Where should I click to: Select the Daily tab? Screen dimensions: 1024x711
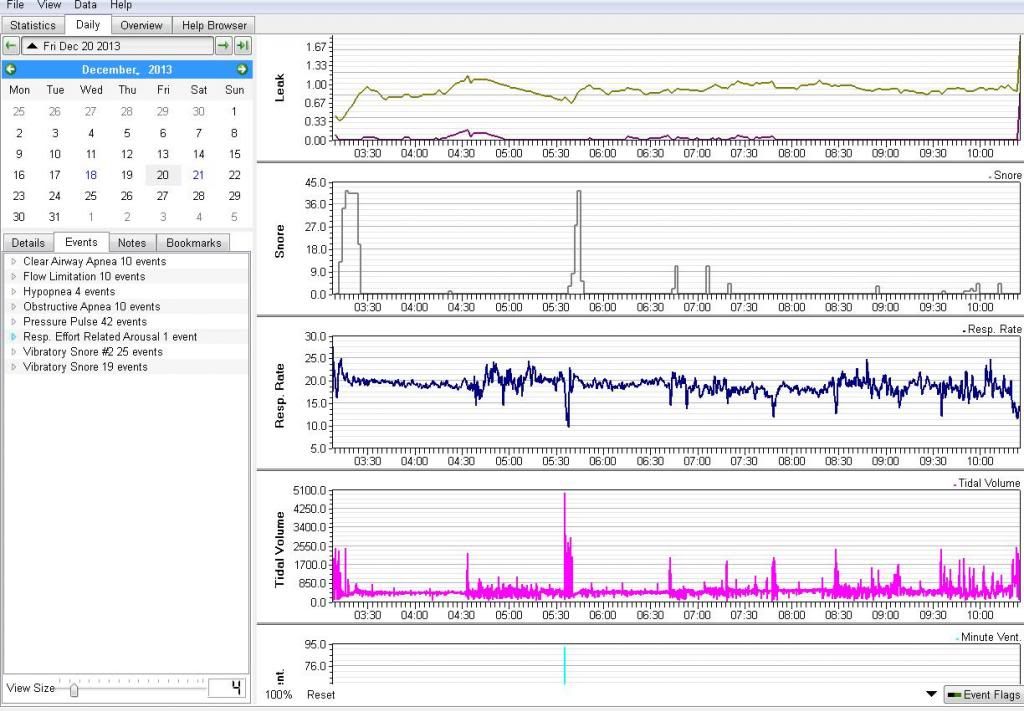[88, 25]
